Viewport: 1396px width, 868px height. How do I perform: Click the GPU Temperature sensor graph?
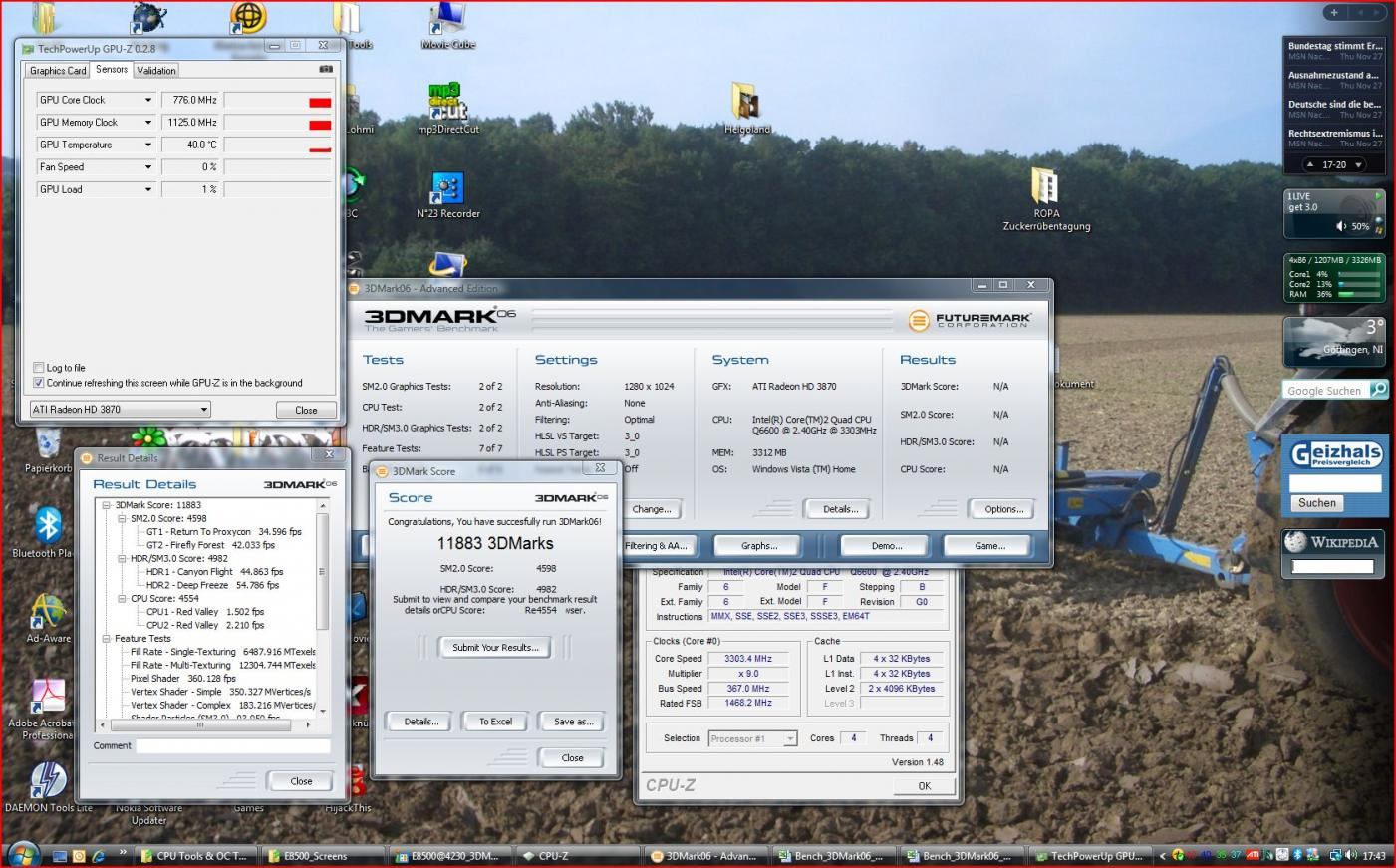tap(278, 145)
